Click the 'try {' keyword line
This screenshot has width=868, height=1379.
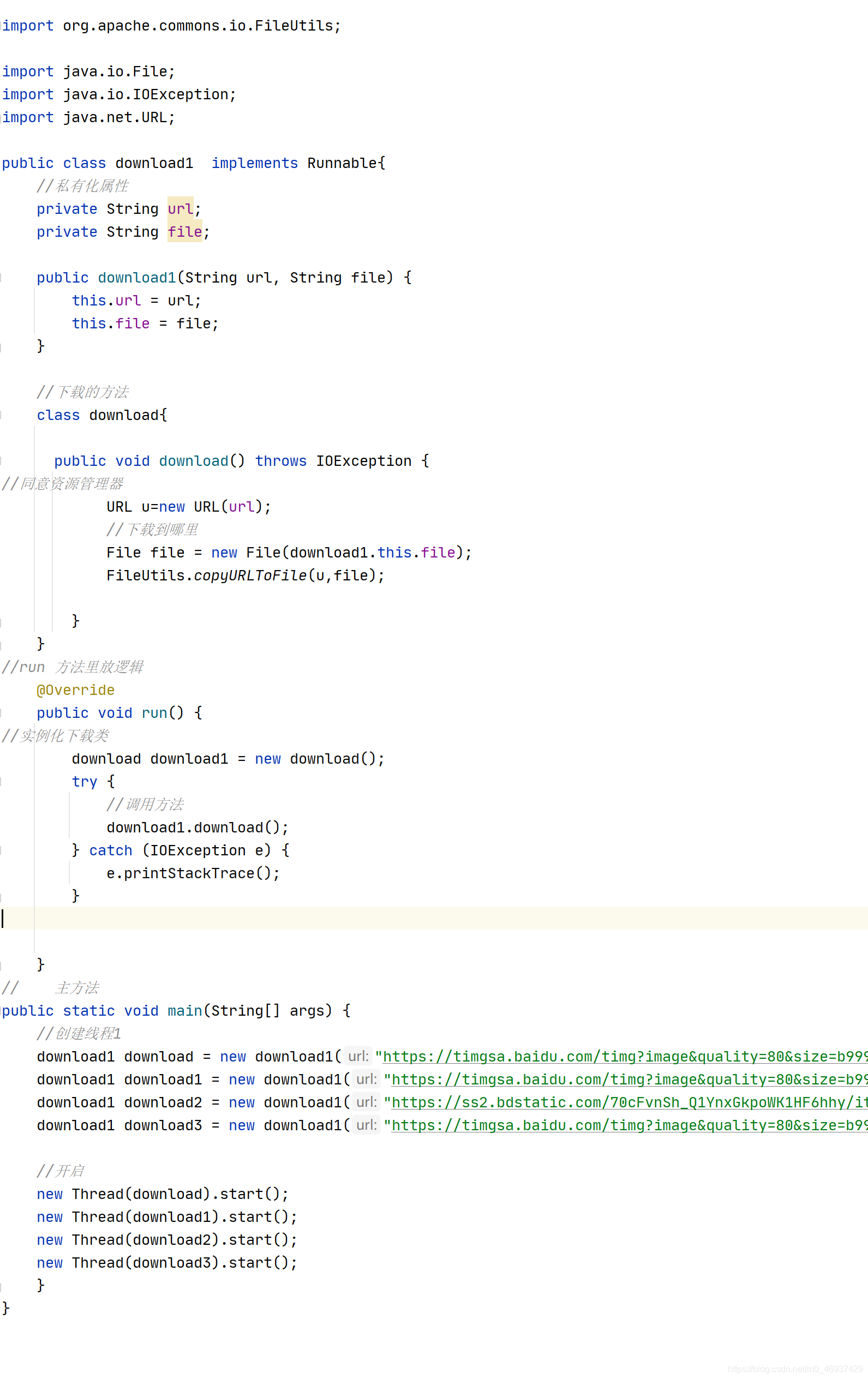pyautogui.click(x=93, y=782)
